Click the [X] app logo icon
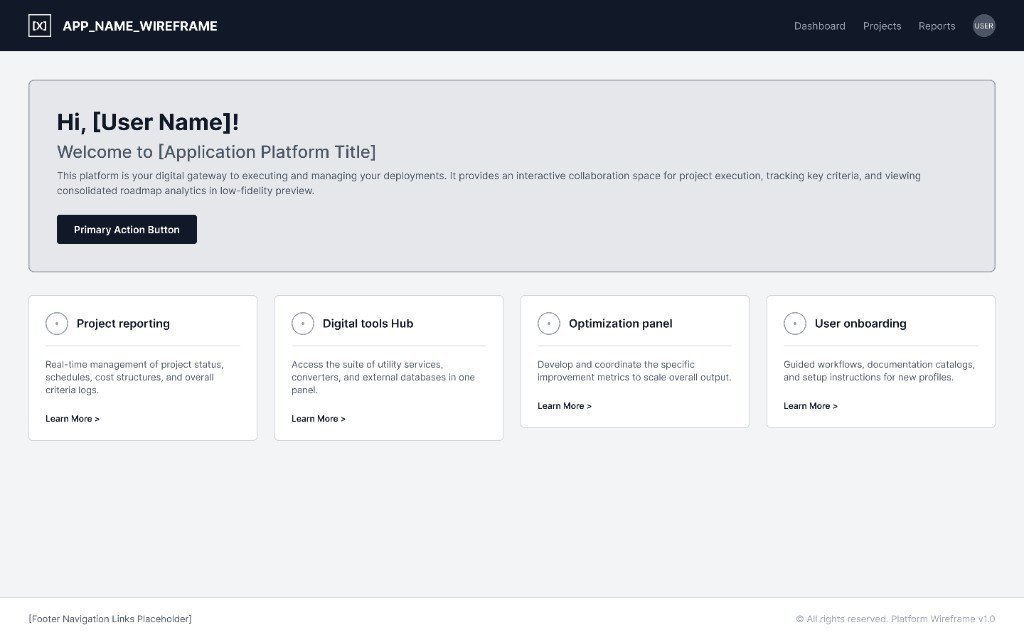 click(x=40, y=26)
